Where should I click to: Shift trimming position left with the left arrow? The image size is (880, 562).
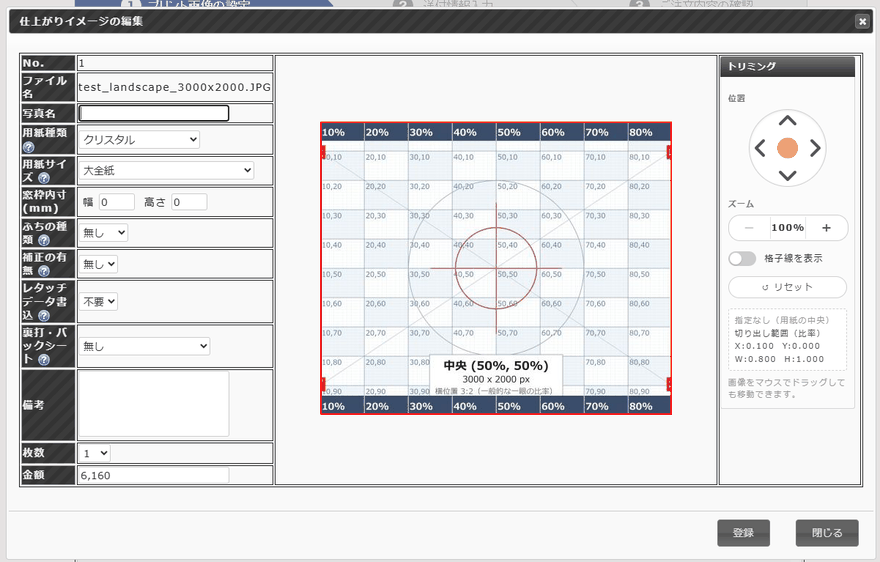(x=760, y=148)
